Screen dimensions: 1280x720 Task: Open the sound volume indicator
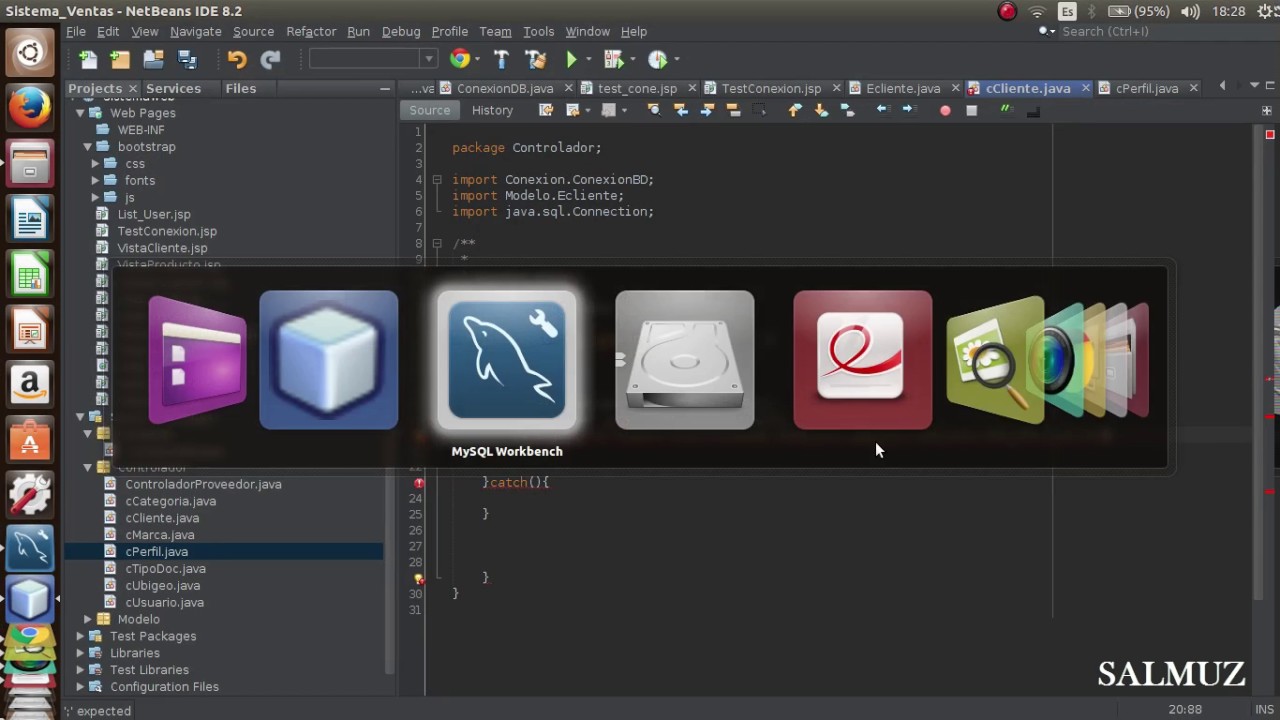(x=1190, y=11)
